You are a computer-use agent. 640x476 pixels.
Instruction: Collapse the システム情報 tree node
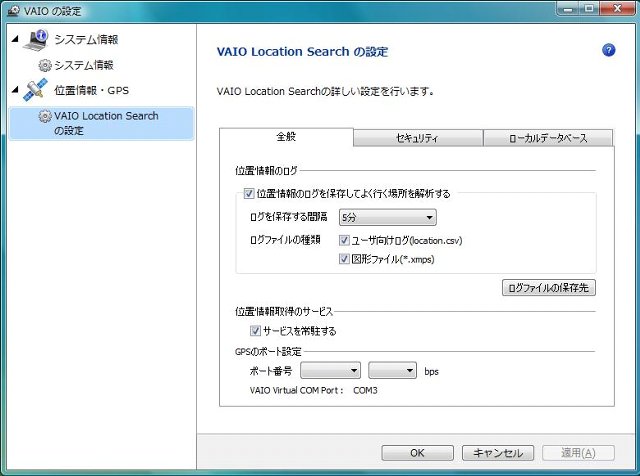pos(15,39)
